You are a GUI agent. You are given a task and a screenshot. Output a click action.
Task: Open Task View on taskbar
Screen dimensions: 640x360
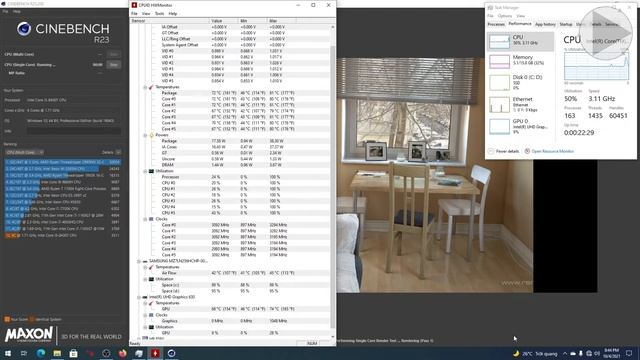click(x=24, y=353)
